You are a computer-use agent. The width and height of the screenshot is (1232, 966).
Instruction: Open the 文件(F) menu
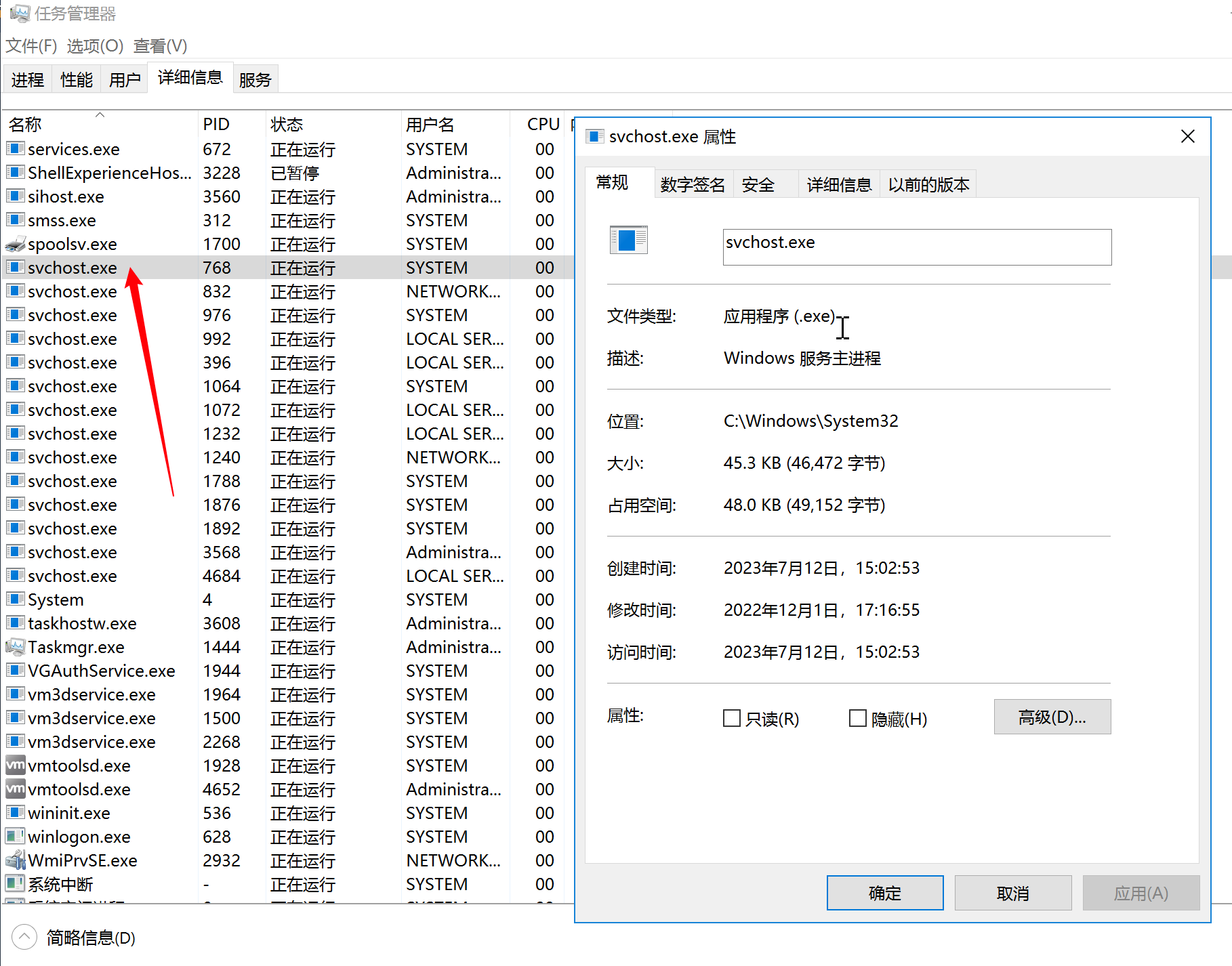click(31, 46)
